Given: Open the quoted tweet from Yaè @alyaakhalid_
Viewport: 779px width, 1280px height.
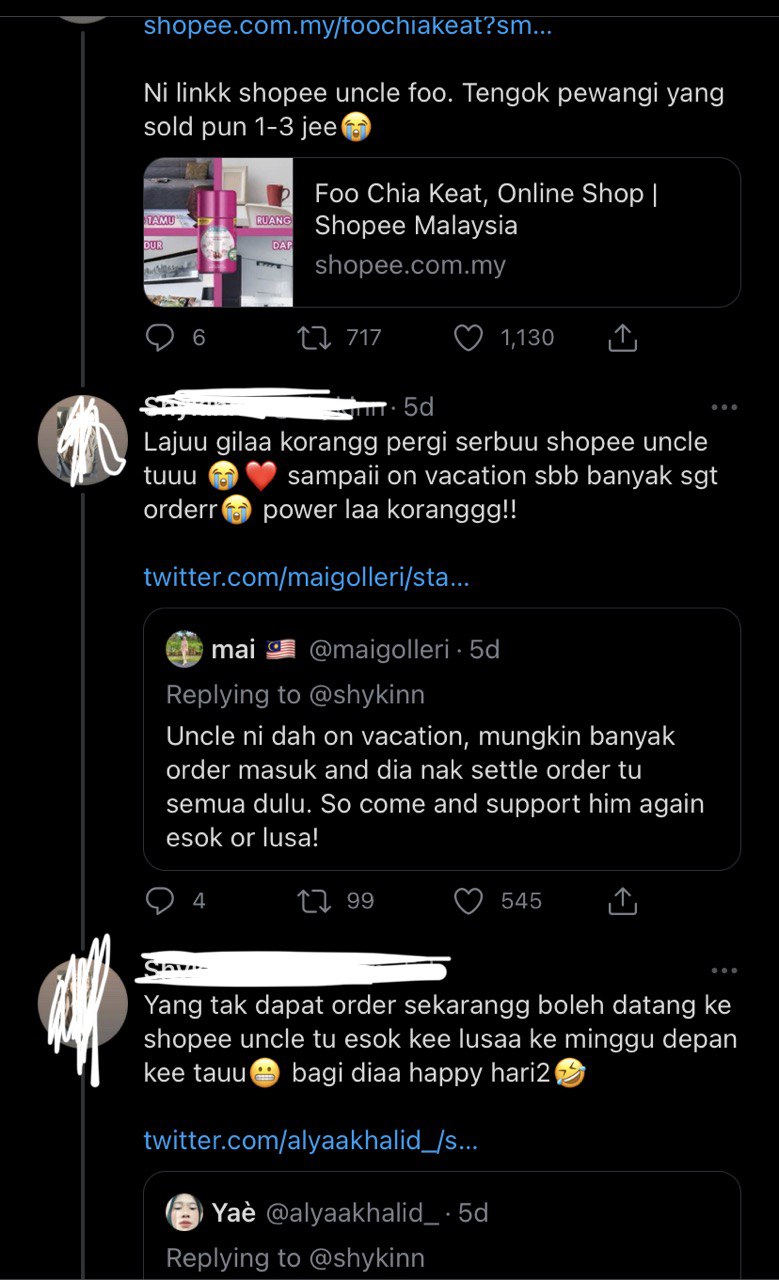Looking at the screenshot, I should click(x=442, y=1226).
